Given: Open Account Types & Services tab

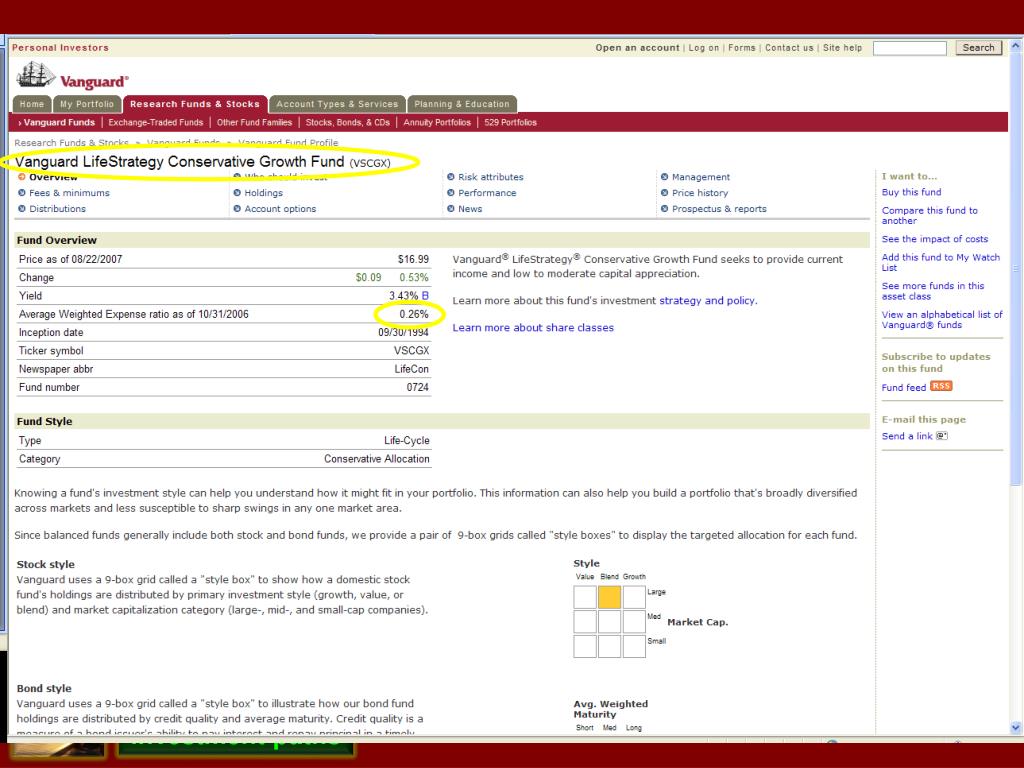Looking at the screenshot, I should 337,104.
